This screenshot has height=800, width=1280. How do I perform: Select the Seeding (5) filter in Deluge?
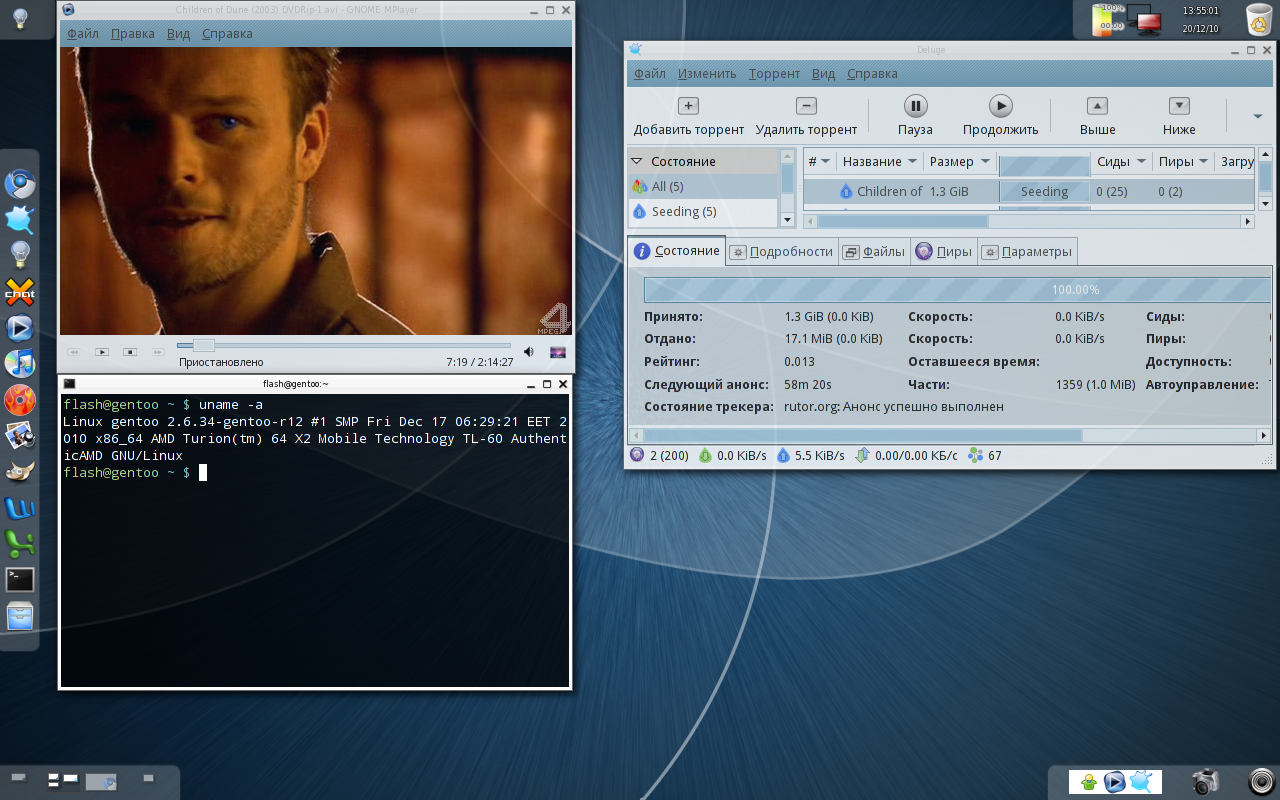pyautogui.click(x=703, y=211)
